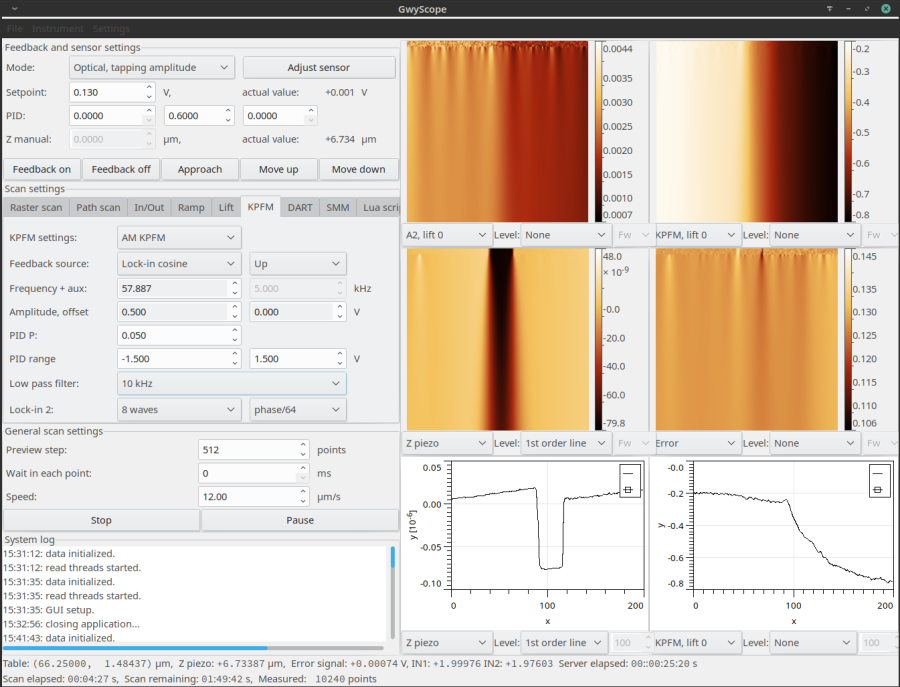Open the 1st order line Level dropdown under Z piezo image
900x687 pixels.
pos(565,443)
